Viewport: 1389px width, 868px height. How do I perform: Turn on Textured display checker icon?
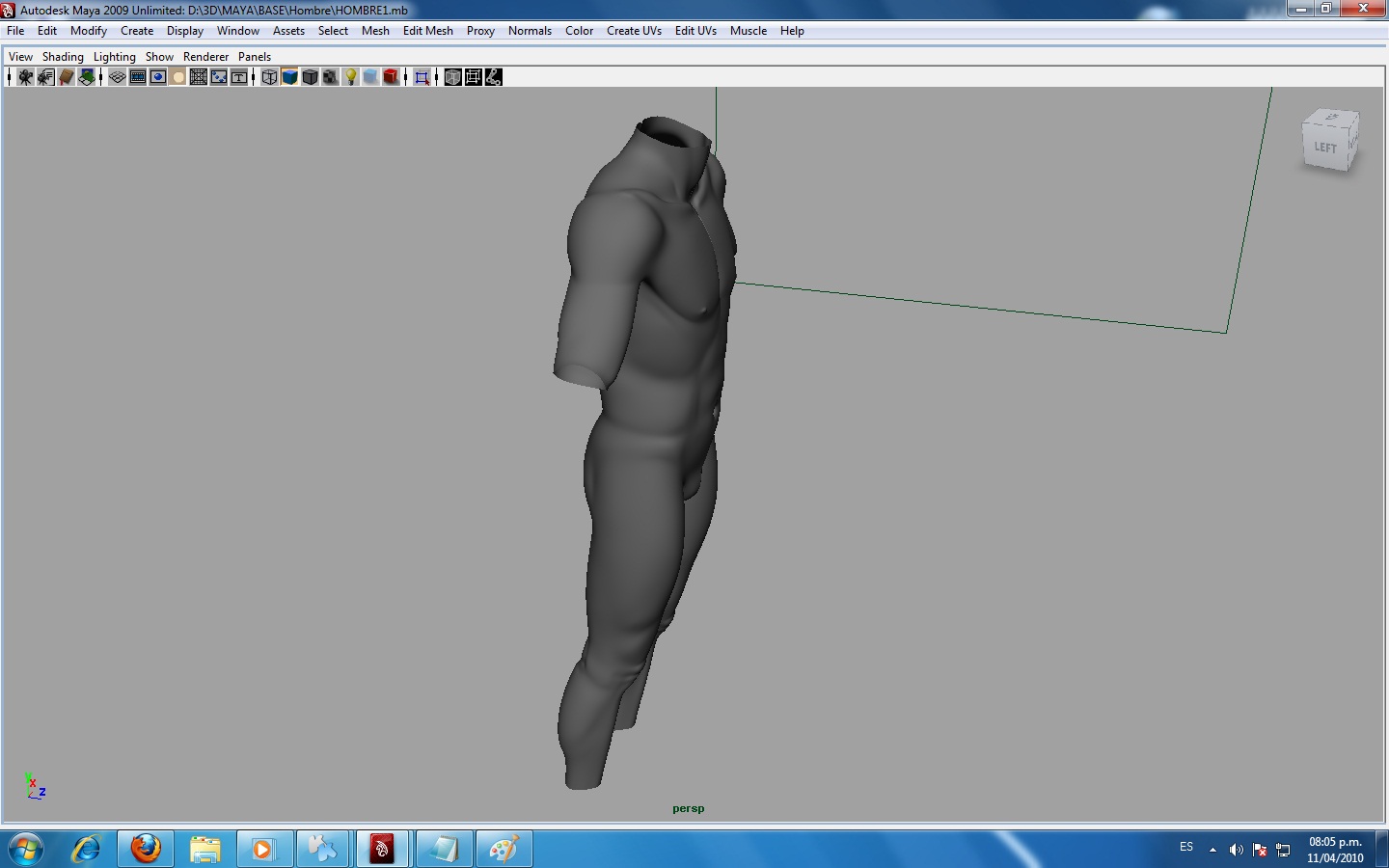(x=330, y=77)
